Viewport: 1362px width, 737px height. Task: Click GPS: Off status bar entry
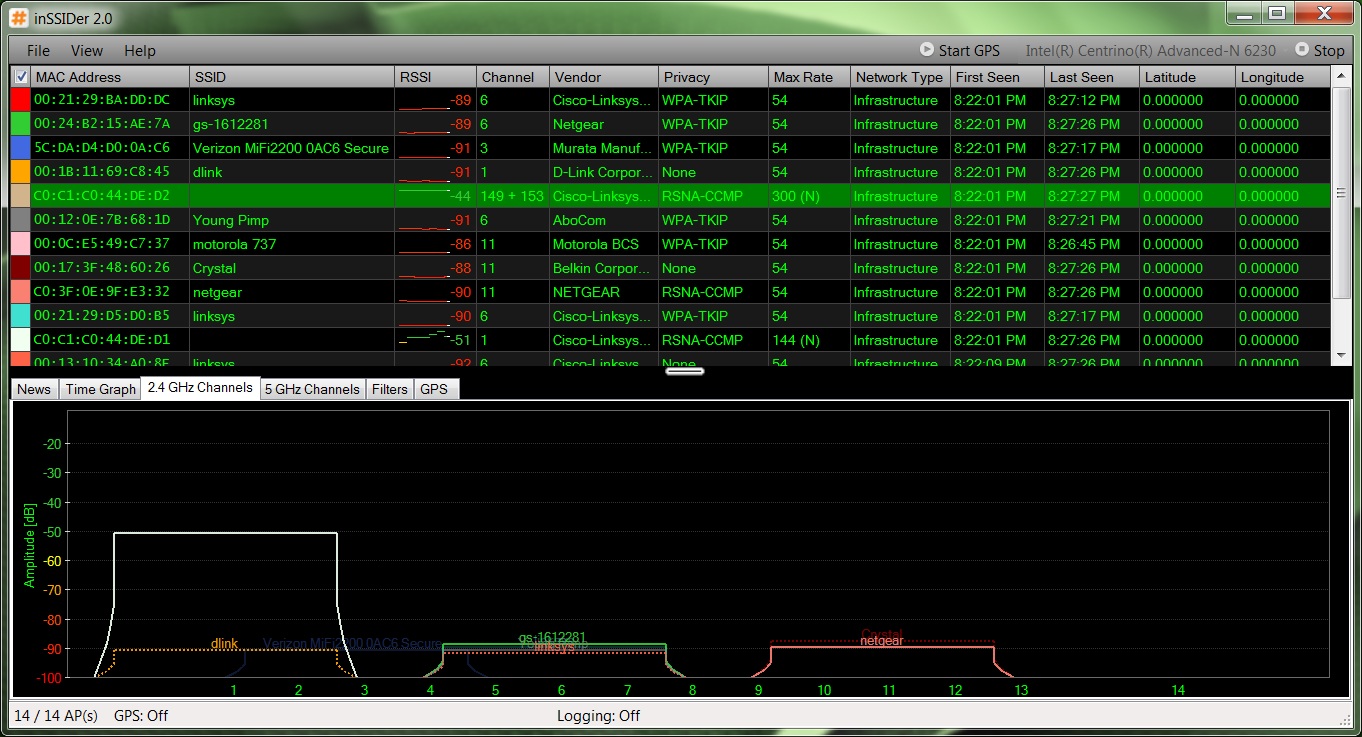[x=141, y=716]
